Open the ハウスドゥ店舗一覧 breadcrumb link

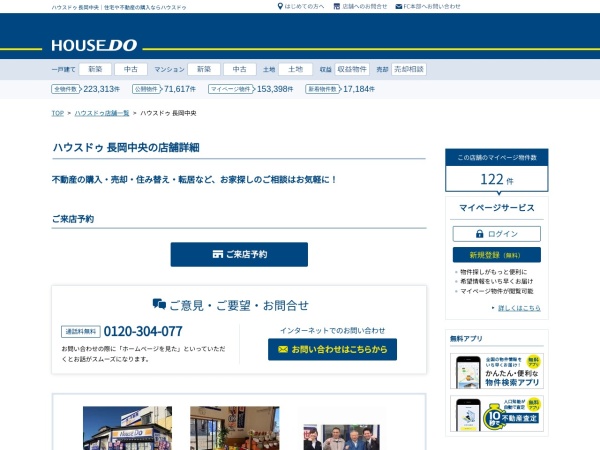pos(102,113)
